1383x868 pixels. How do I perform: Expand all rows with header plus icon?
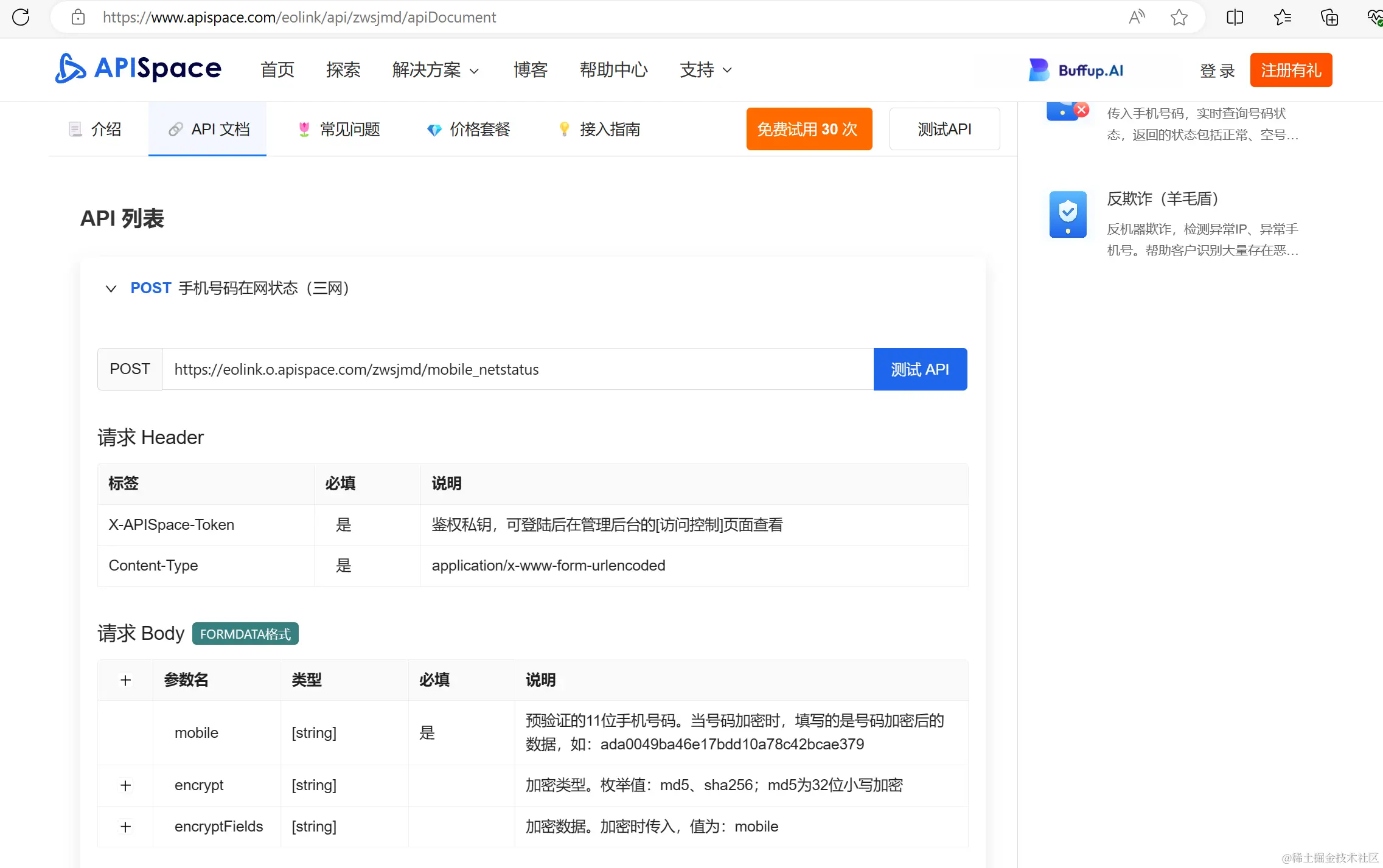coord(125,680)
